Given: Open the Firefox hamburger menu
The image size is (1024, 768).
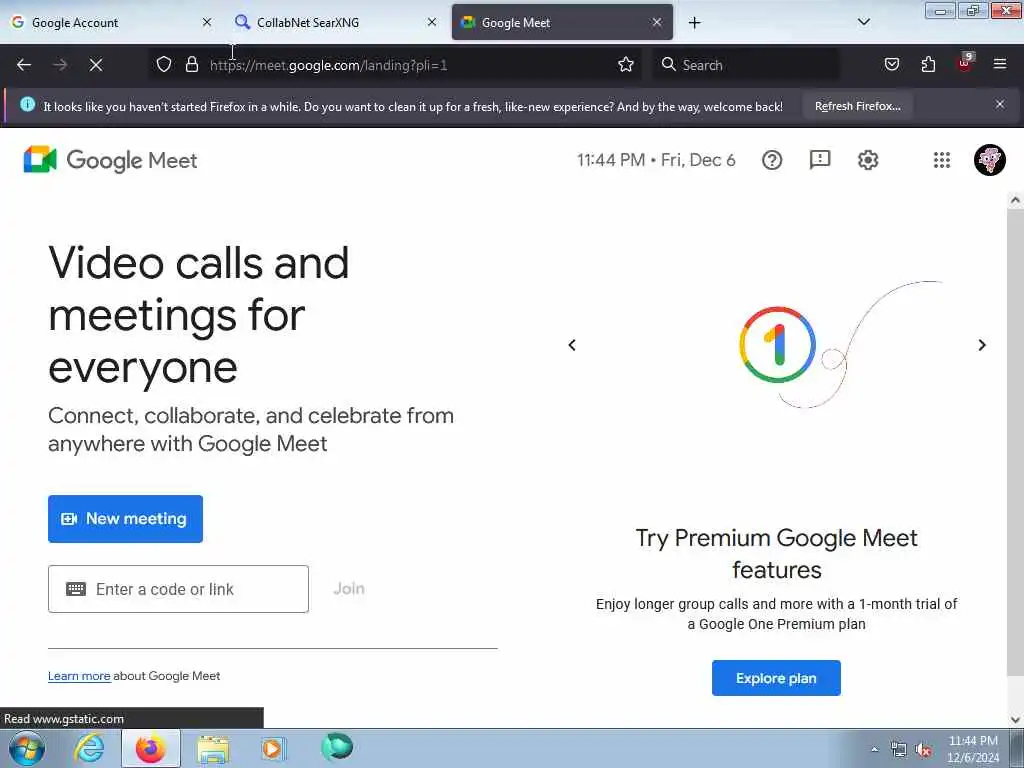Looking at the screenshot, I should (x=999, y=64).
